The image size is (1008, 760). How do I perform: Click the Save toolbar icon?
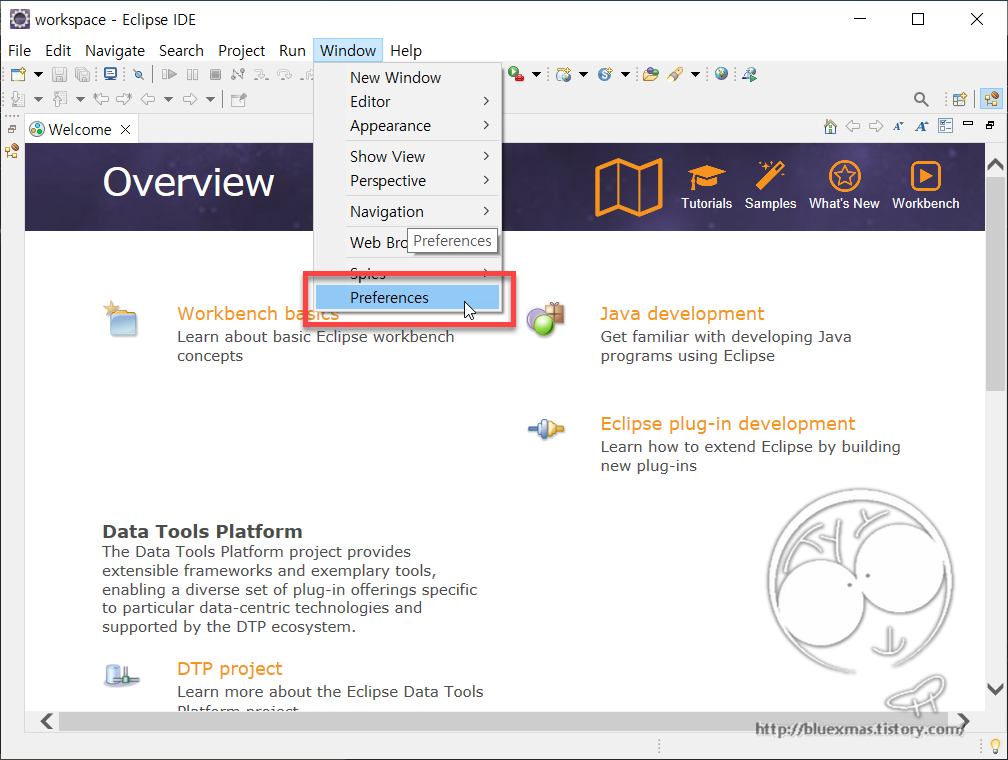pos(59,75)
